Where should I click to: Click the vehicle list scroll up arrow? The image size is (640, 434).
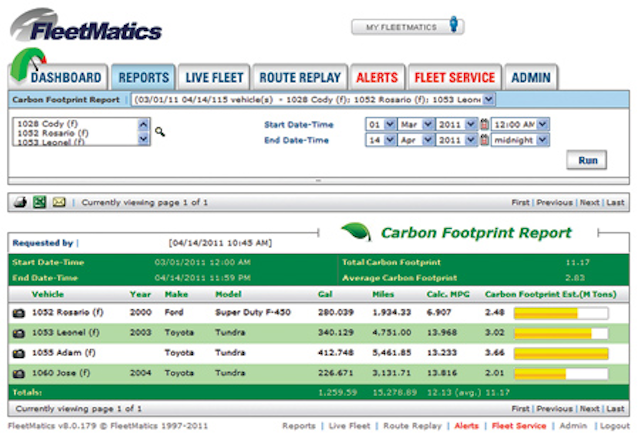point(143,124)
